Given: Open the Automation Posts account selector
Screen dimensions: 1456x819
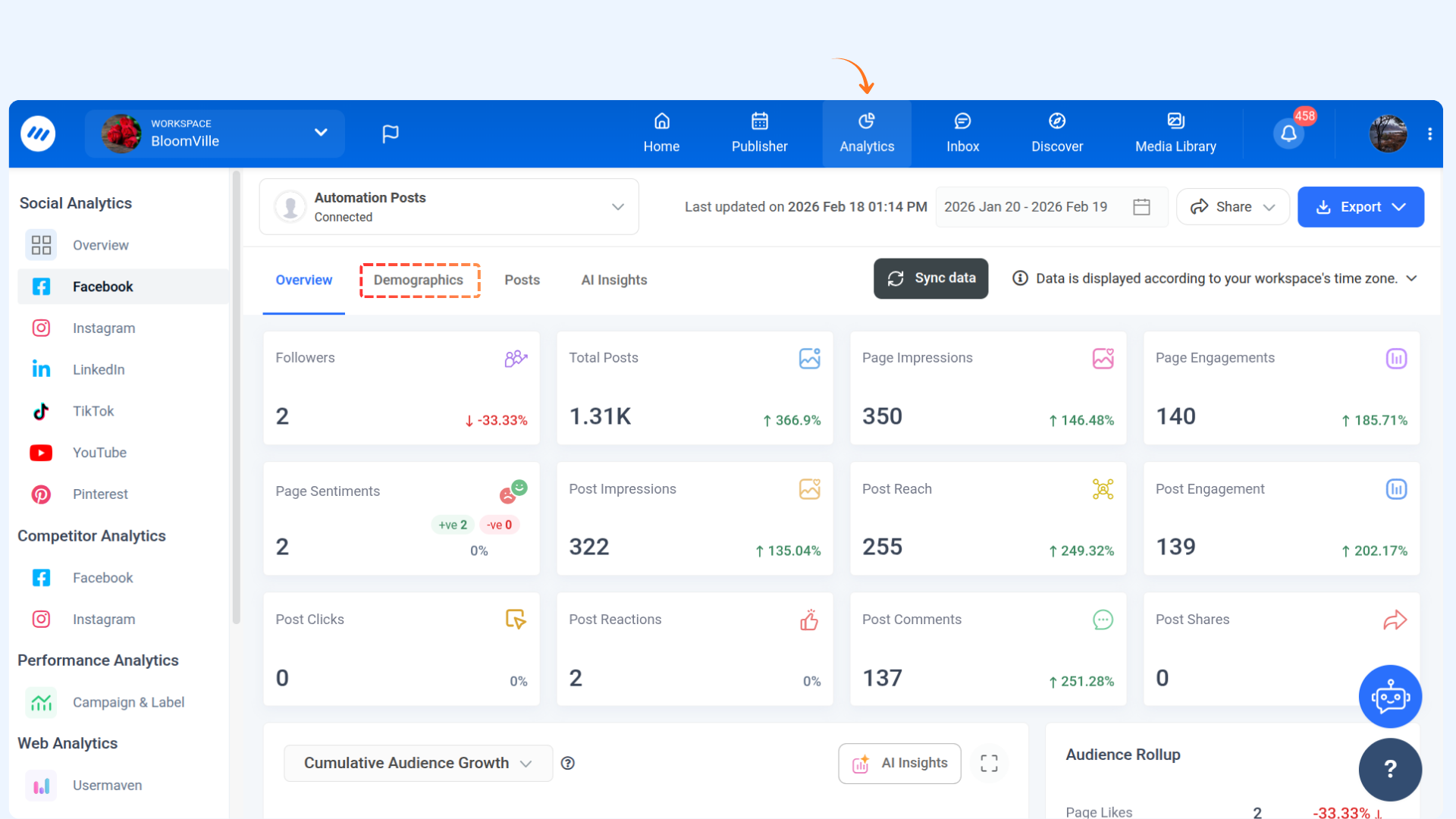Looking at the screenshot, I should tap(449, 207).
